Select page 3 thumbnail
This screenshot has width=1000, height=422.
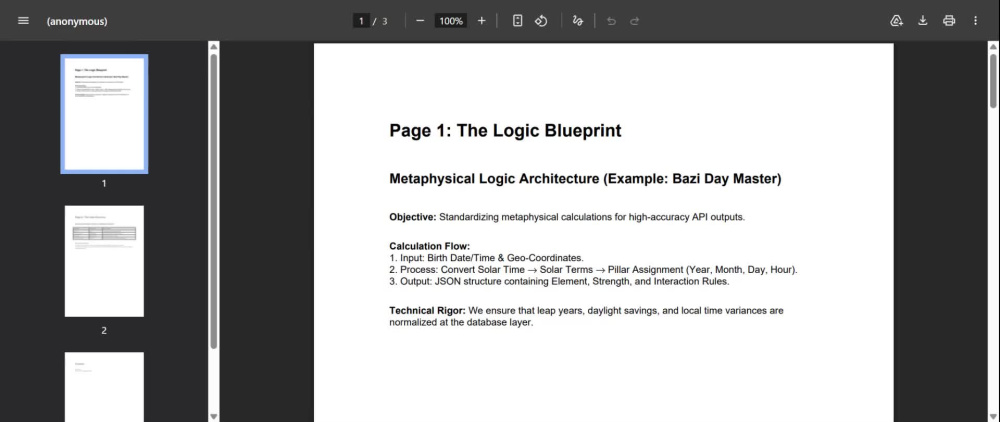pos(104,386)
